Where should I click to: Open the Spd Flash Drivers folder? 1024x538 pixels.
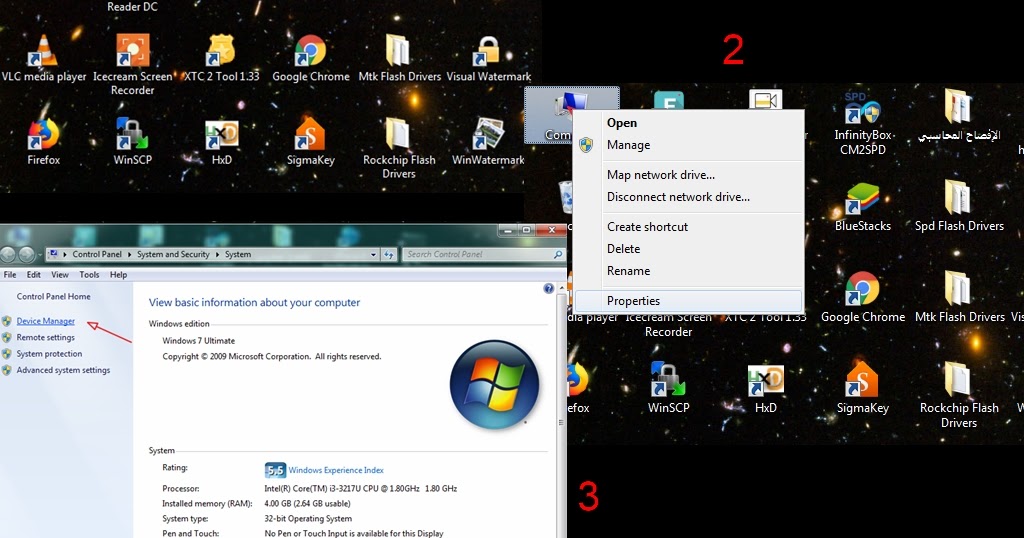(958, 199)
